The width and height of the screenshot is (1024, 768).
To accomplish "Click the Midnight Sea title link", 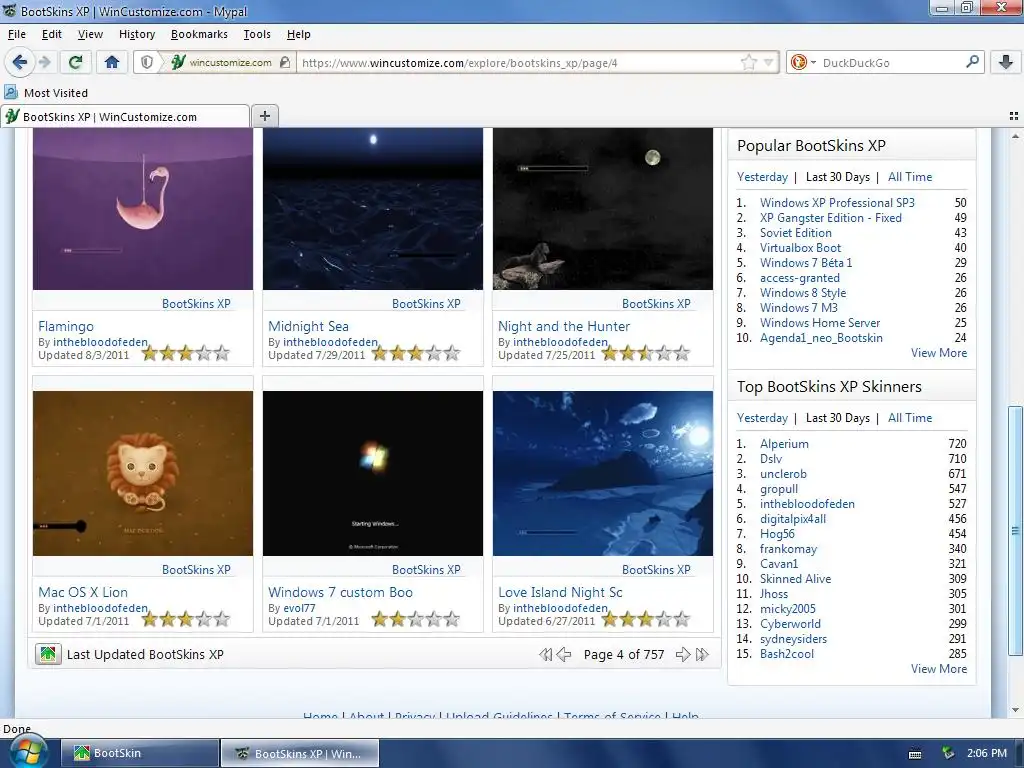I will (x=308, y=326).
